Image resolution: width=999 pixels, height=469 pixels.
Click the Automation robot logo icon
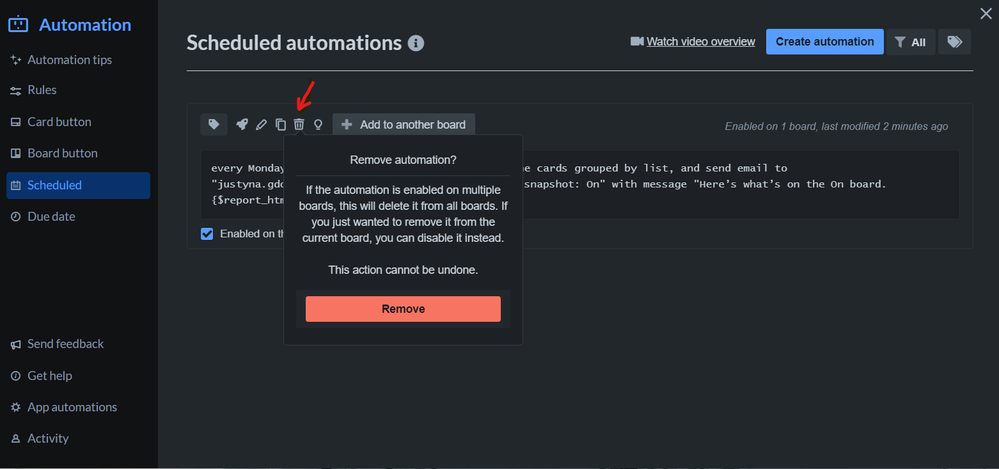pos(18,25)
